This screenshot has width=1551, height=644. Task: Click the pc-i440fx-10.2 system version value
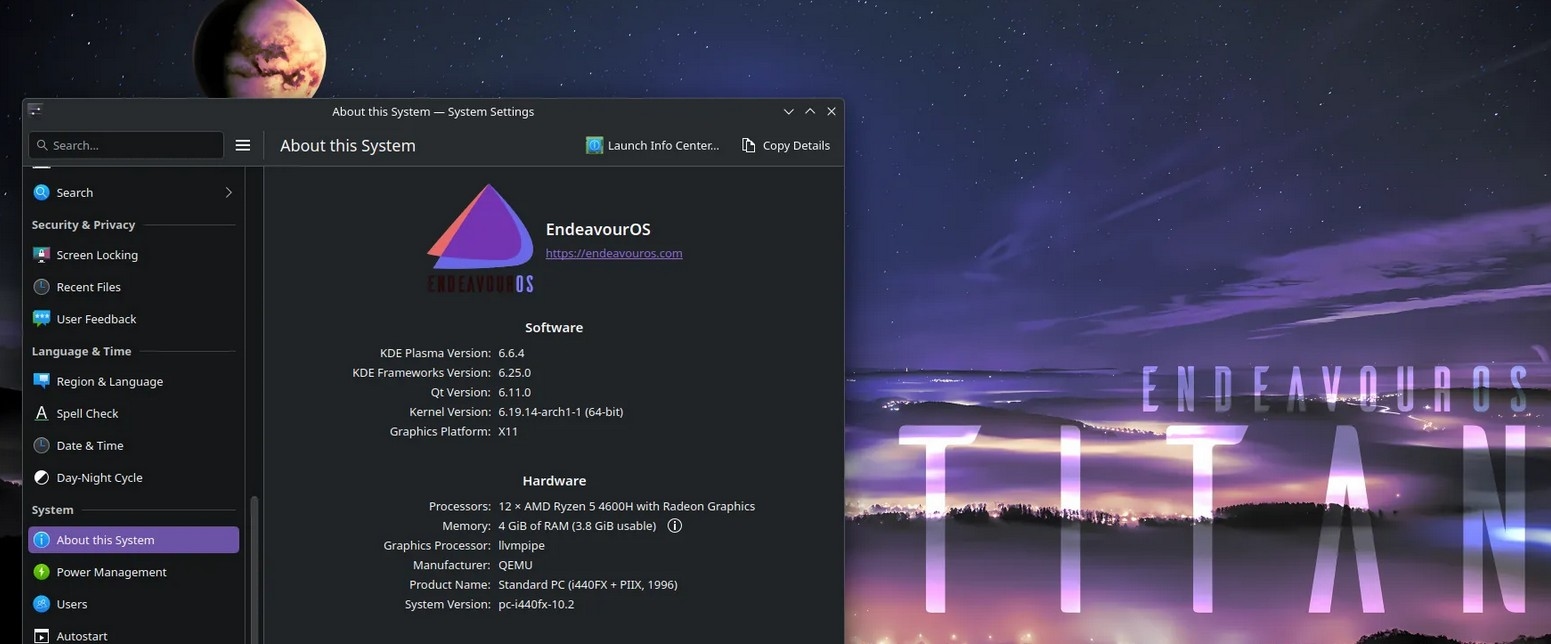(x=536, y=604)
